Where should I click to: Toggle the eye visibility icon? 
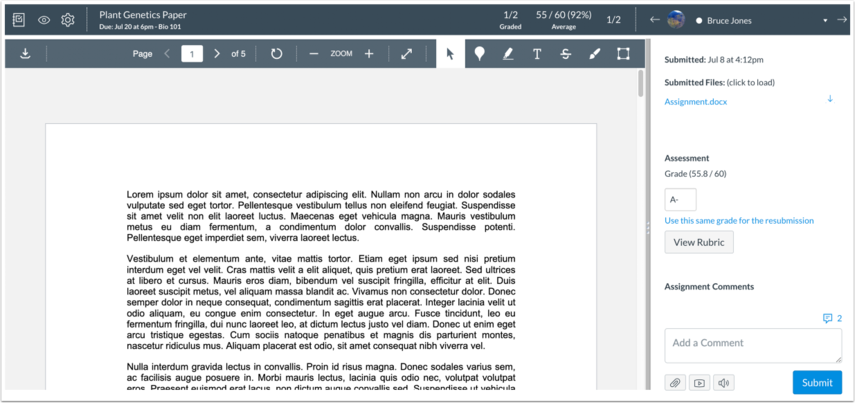44,20
